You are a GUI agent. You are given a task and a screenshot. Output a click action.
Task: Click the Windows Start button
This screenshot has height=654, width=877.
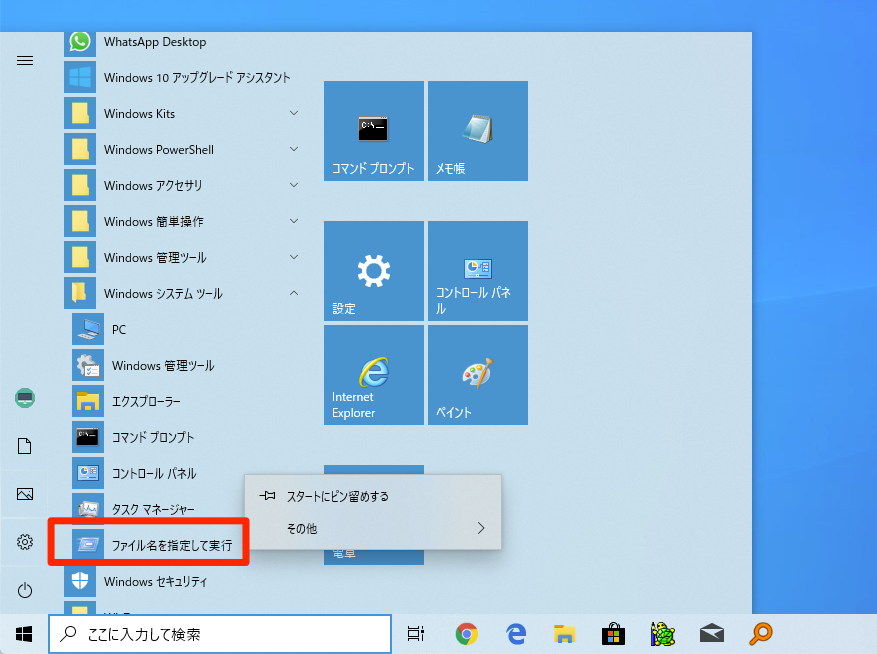(x=24, y=634)
